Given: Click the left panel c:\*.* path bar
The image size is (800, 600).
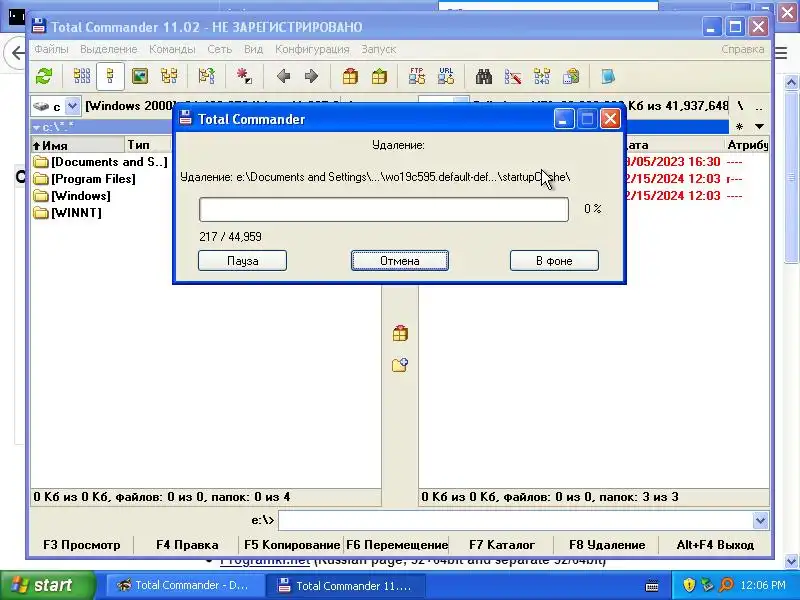Looking at the screenshot, I should [102, 127].
